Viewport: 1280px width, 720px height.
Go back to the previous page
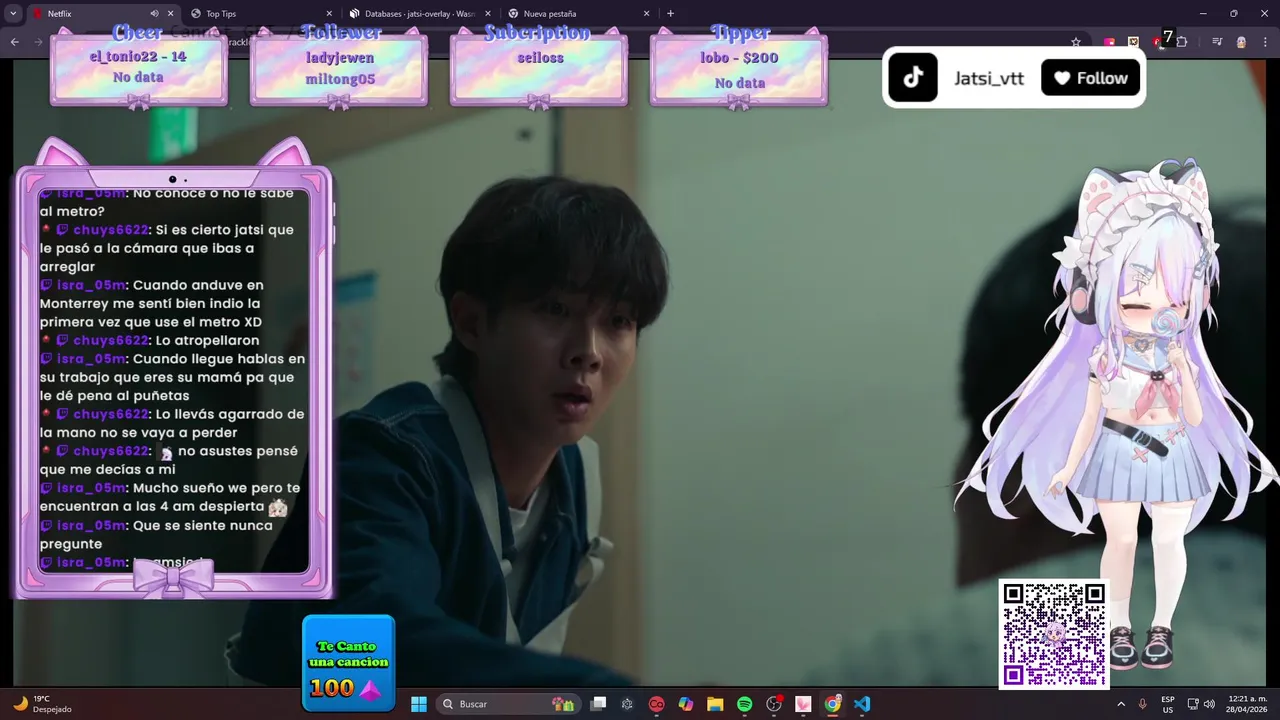14,42
